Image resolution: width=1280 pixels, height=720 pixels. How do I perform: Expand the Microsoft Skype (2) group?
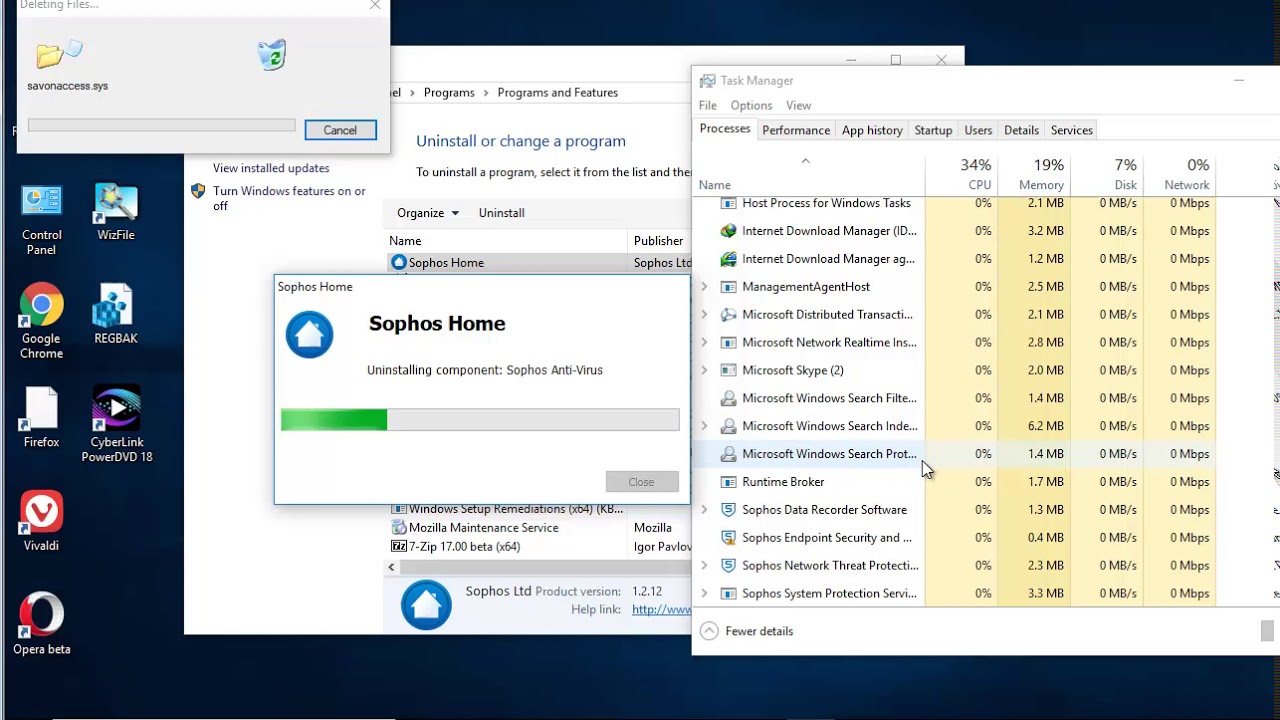click(x=704, y=370)
